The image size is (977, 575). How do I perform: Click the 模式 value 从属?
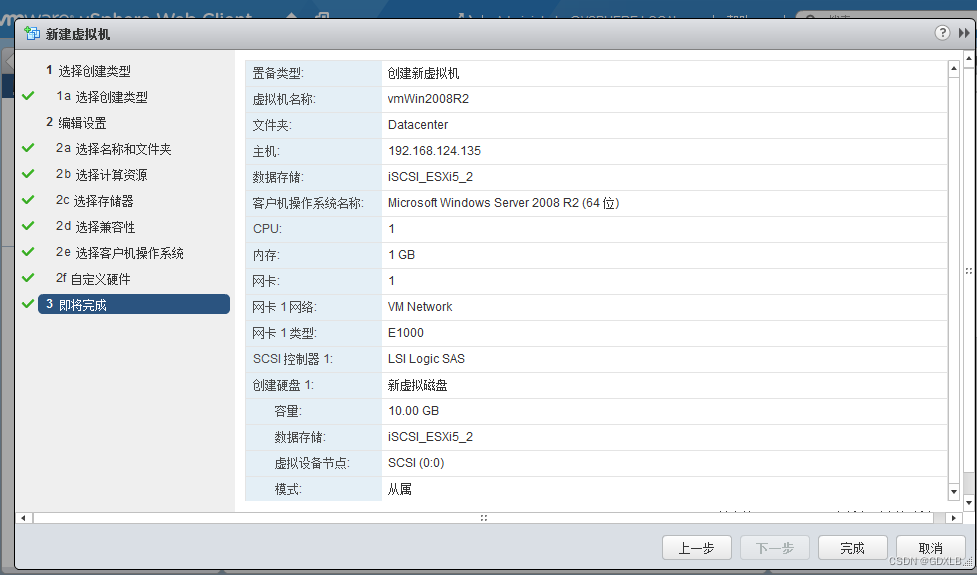click(399, 489)
